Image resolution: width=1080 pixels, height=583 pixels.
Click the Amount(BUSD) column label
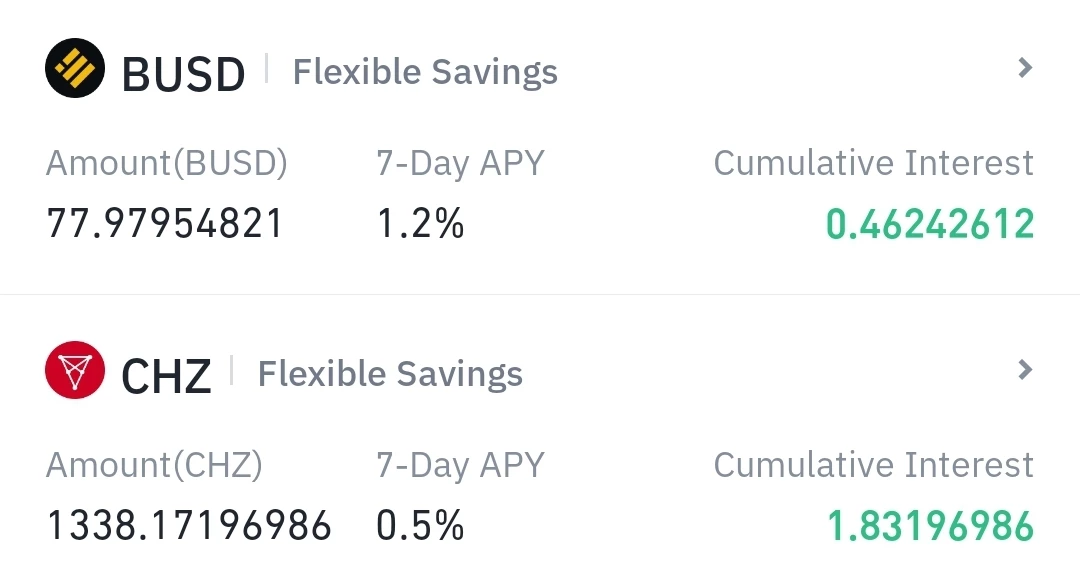point(167,164)
